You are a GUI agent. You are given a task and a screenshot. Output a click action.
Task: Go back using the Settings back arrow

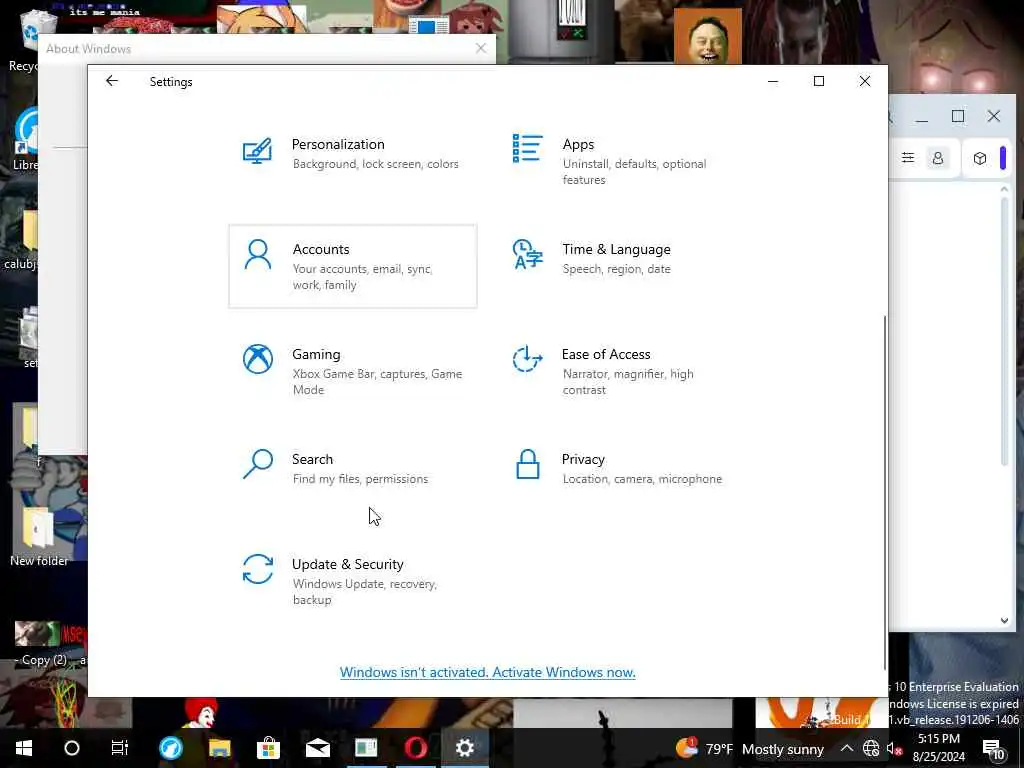point(112,81)
